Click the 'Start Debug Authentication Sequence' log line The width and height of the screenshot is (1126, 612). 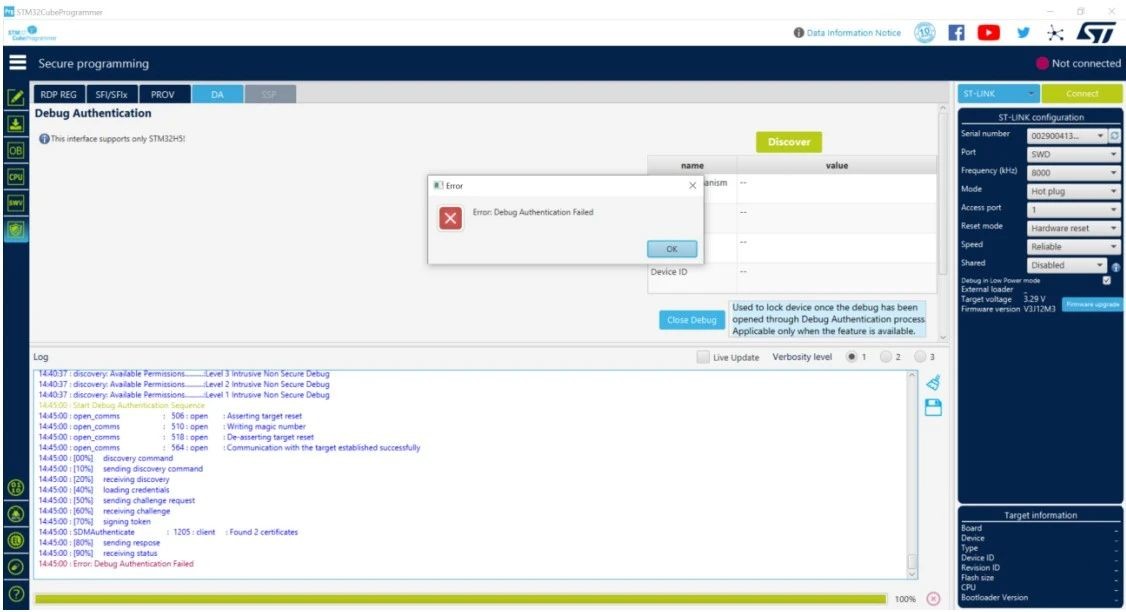(x=121, y=405)
